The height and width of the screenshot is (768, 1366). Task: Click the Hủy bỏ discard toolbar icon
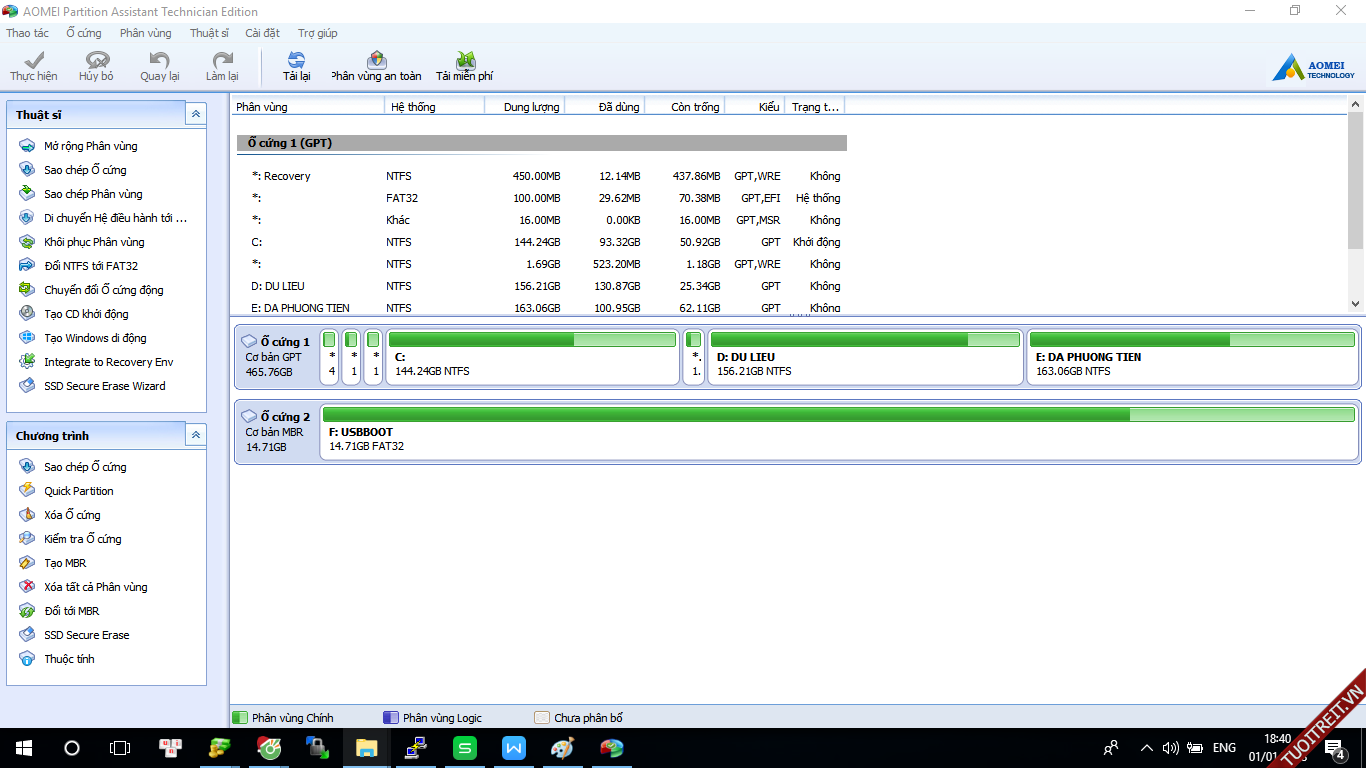pyautogui.click(x=97, y=61)
